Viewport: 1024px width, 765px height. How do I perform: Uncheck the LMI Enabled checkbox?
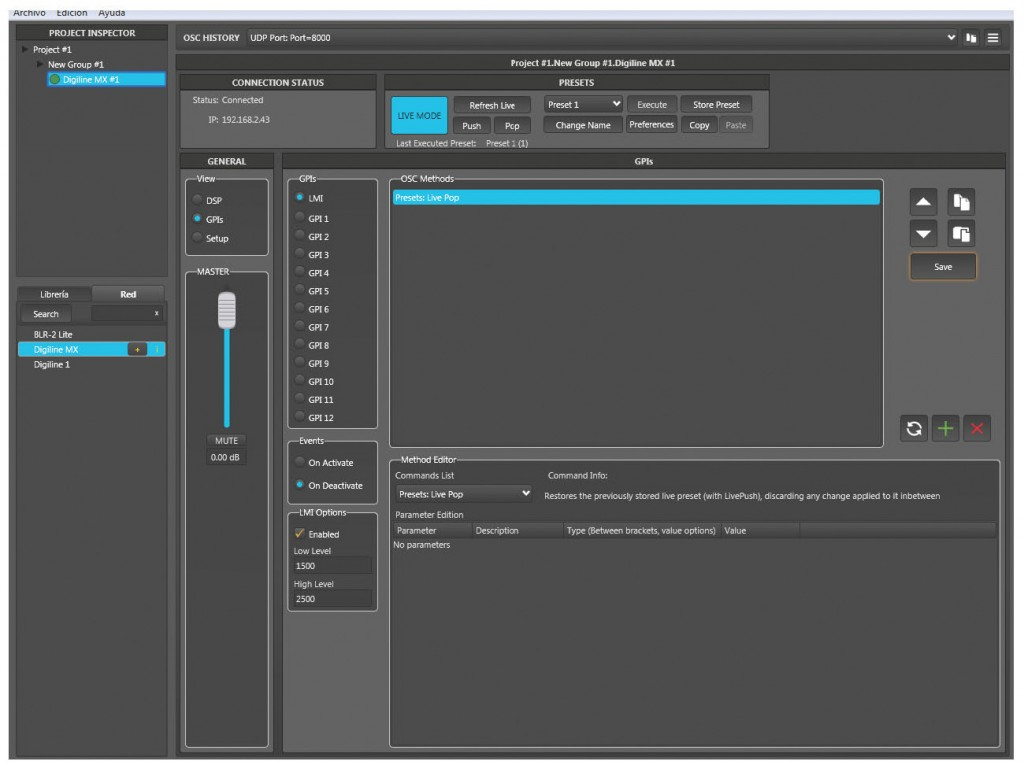click(x=300, y=534)
